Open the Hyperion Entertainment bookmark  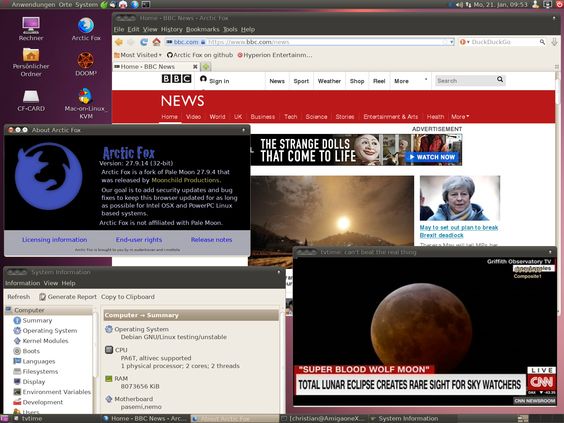[x=275, y=55]
